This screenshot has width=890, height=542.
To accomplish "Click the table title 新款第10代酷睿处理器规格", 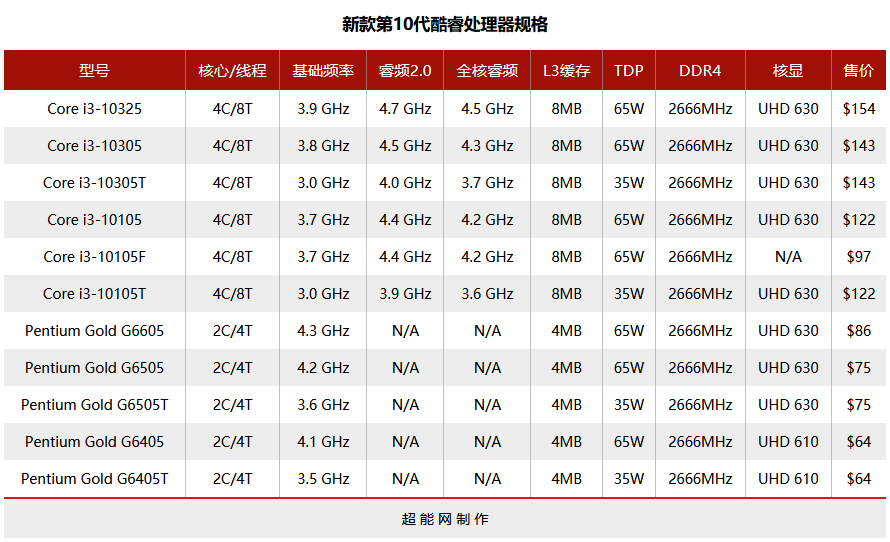I will [x=445, y=24].
